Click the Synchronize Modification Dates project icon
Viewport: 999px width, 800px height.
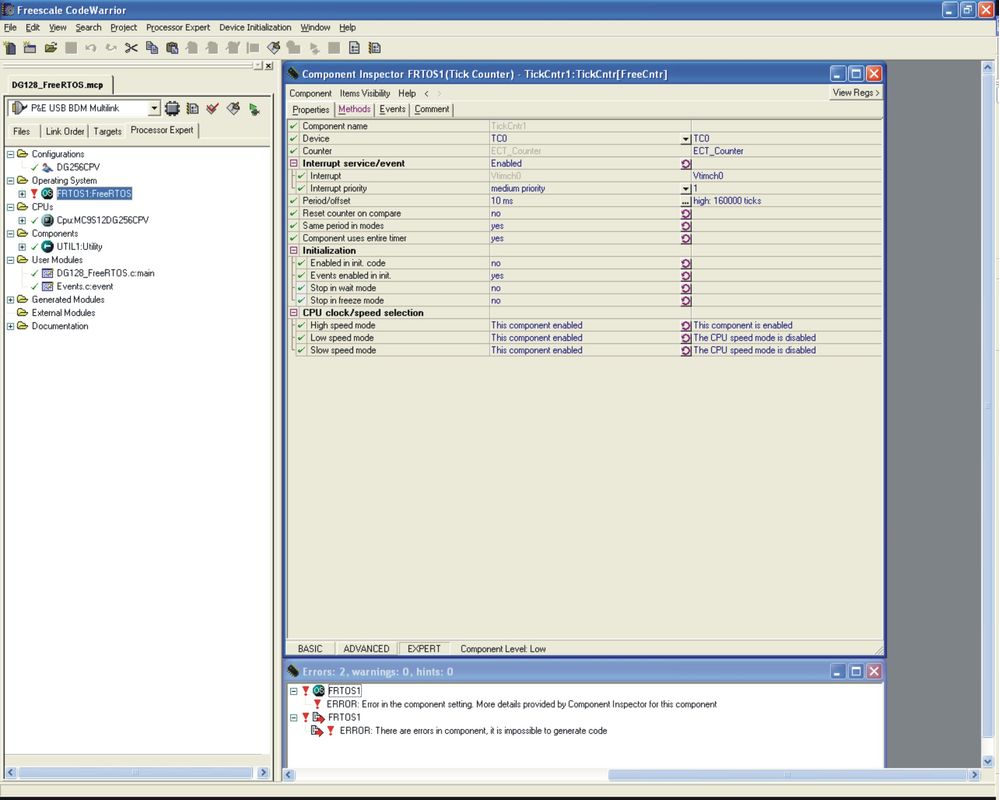pos(192,108)
